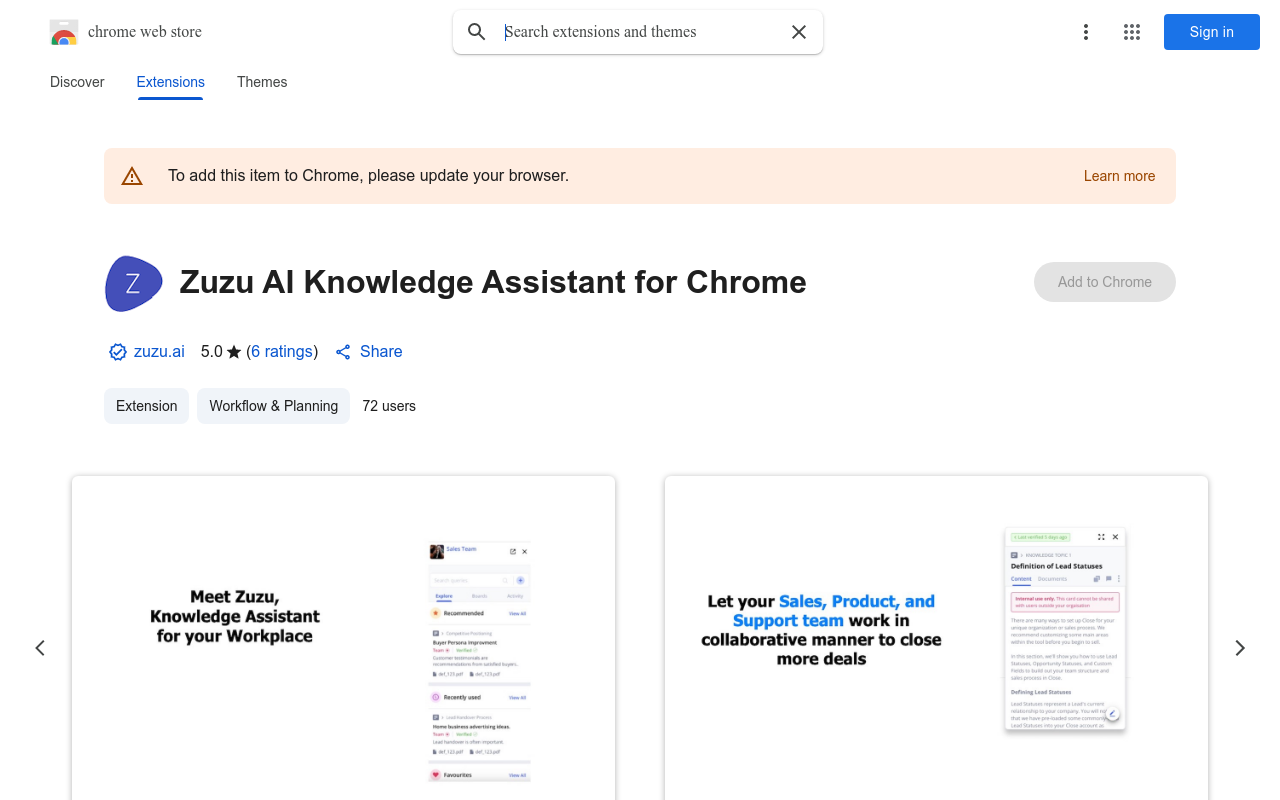Click the Share link text
1280x800 pixels.
pos(381,352)
